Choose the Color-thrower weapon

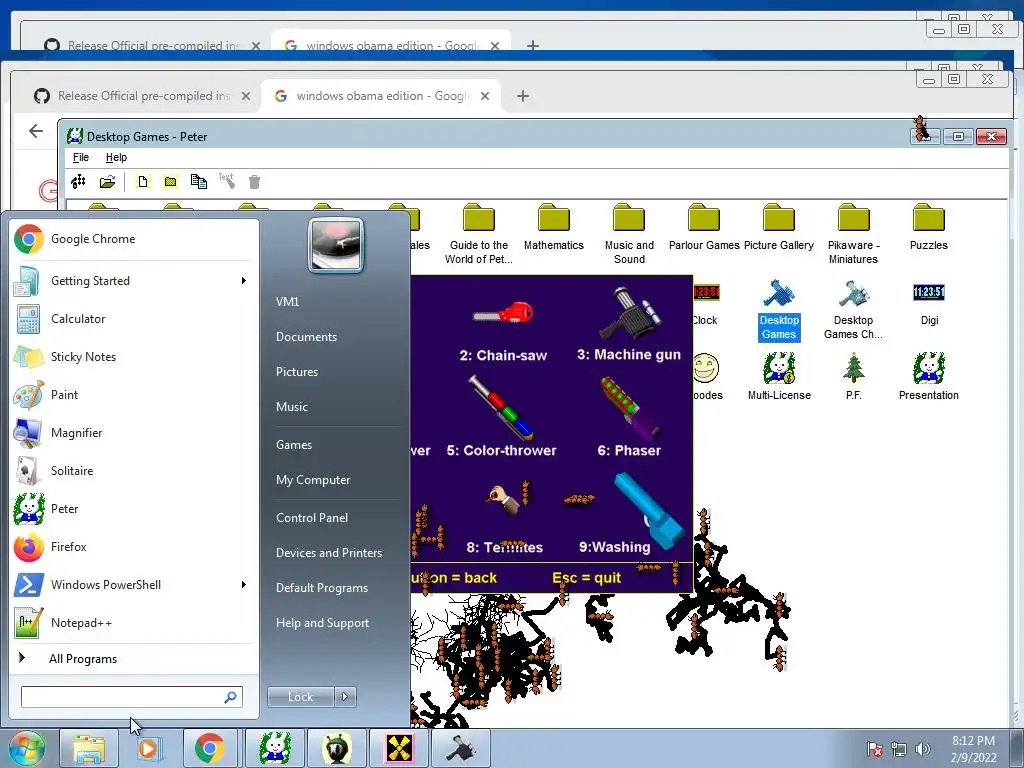pos(502,417)
